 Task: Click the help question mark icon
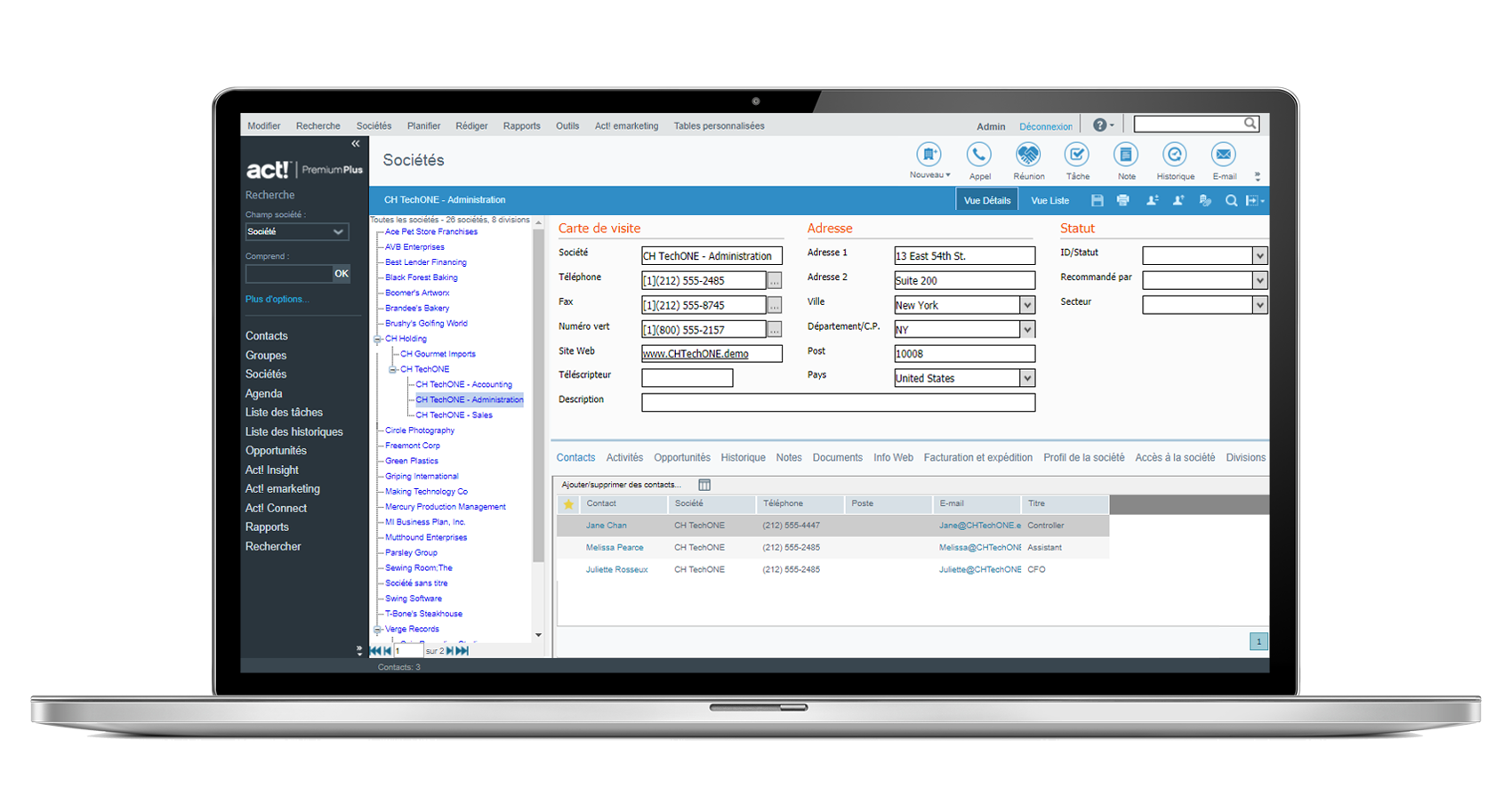point(1100,125)
